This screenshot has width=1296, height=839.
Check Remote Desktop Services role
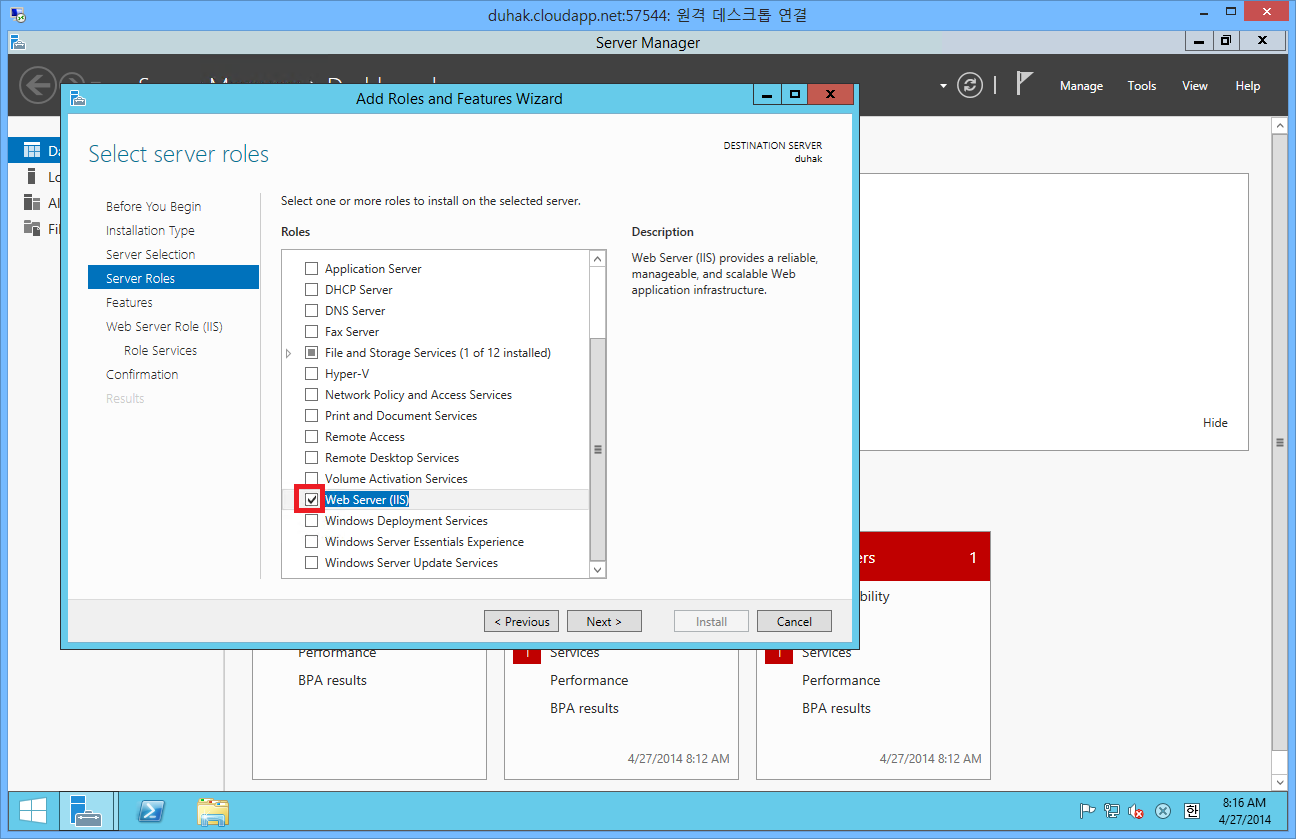click(x=312, y=458)
